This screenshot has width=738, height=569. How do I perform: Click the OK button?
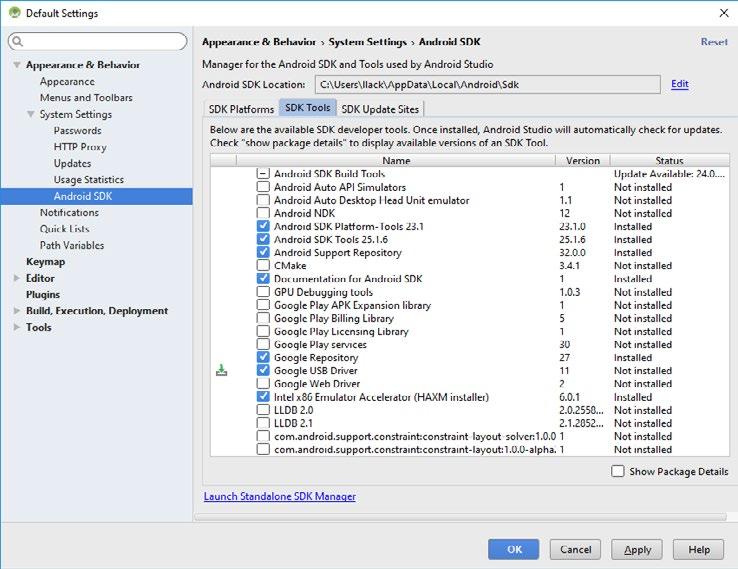point(513,549)
